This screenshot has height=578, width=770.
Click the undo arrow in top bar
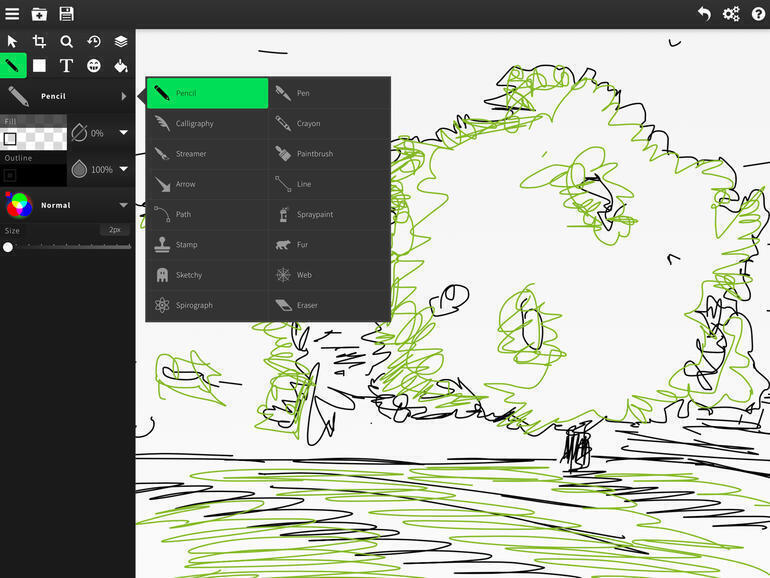pos(704,14)
